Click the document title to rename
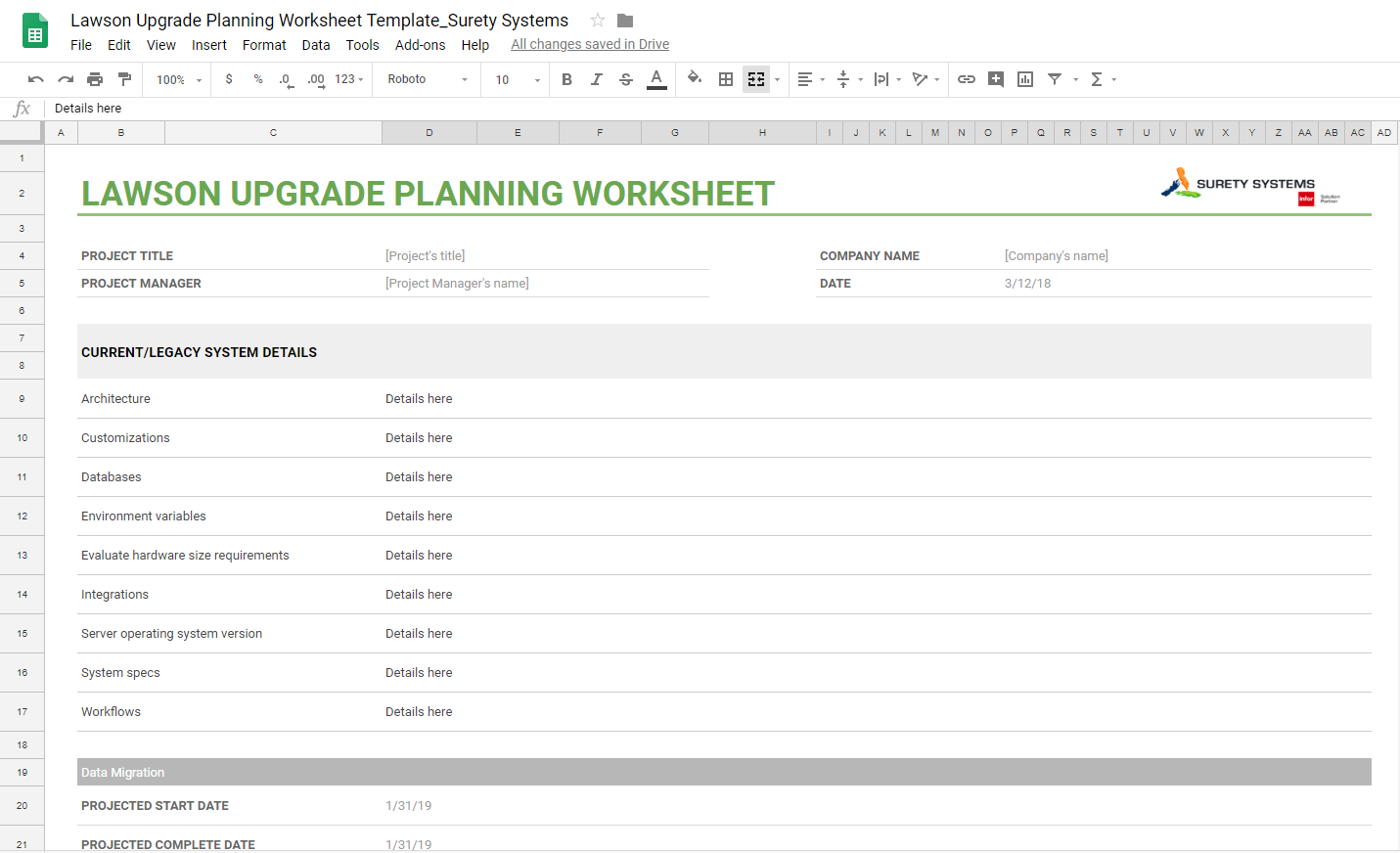The height and width of the screenshot is (853, 1400). [319, 21]
